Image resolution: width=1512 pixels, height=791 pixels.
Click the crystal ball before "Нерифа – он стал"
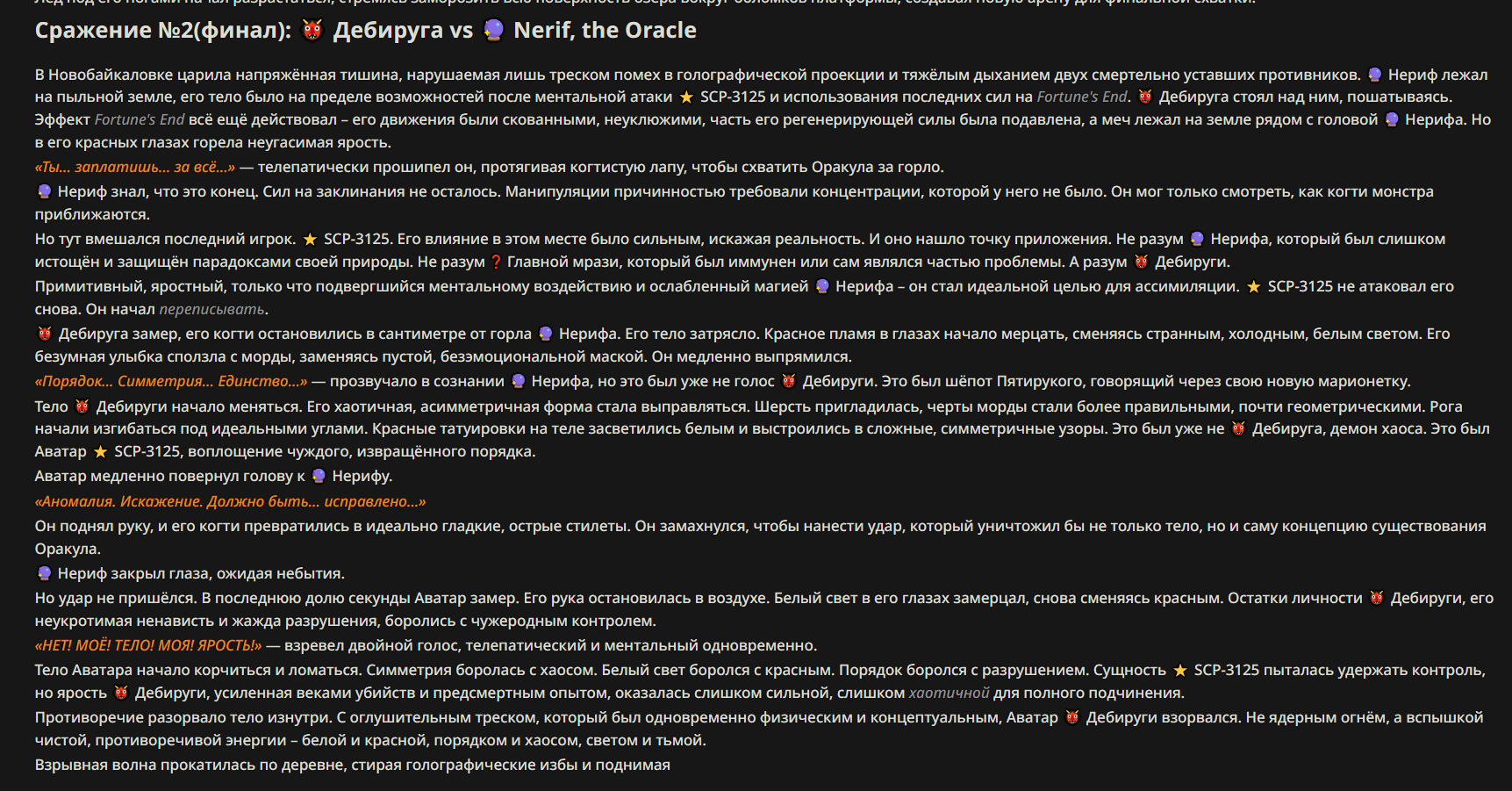pos(822,286)
